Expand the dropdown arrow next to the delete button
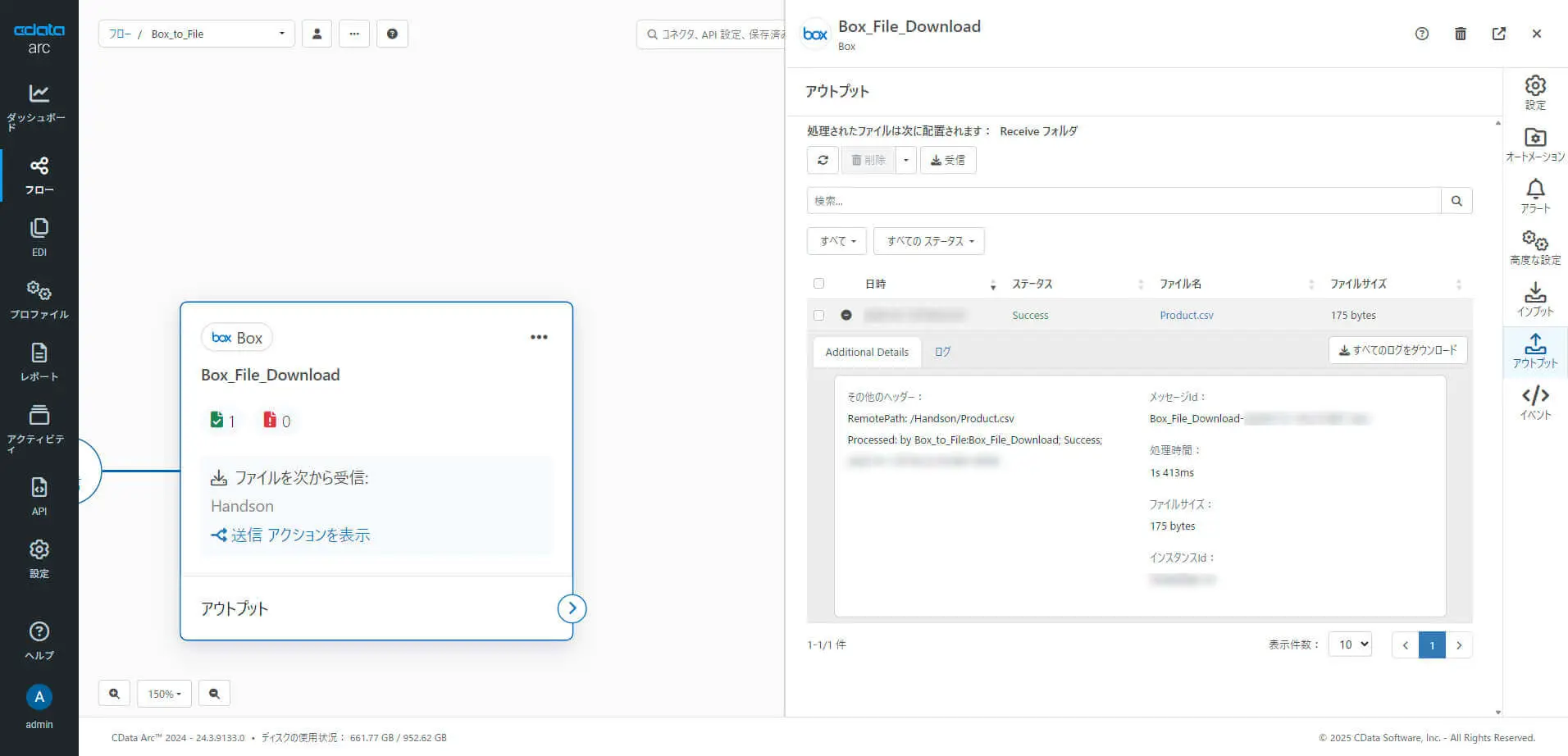This screenshot has height=756, width=1568. (x=905, y=160)
